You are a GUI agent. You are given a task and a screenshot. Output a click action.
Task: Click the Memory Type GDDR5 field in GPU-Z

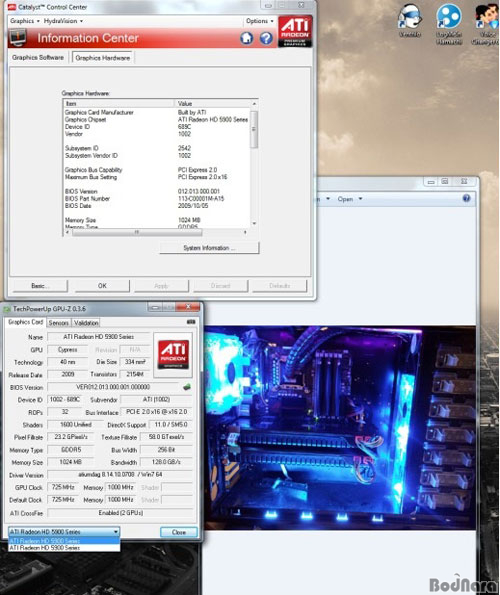pyautogui.click(x=71, y=450)
